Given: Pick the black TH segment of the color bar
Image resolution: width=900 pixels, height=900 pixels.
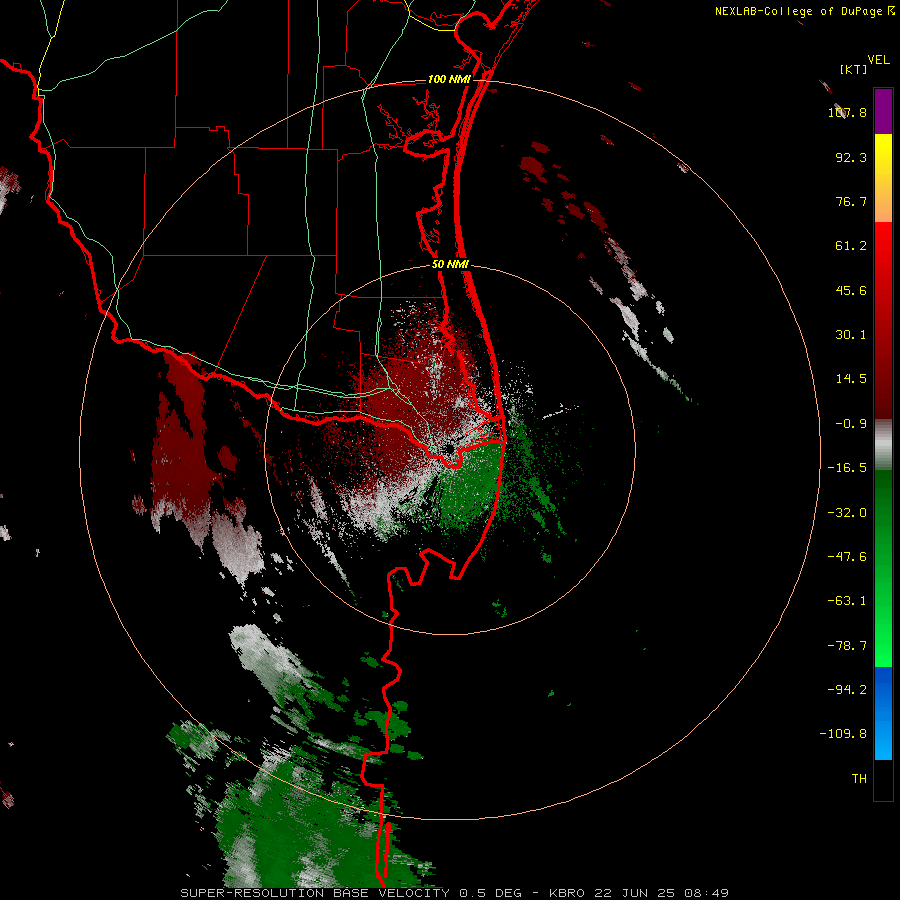Looking at the screenshot, I should (883, 779).
